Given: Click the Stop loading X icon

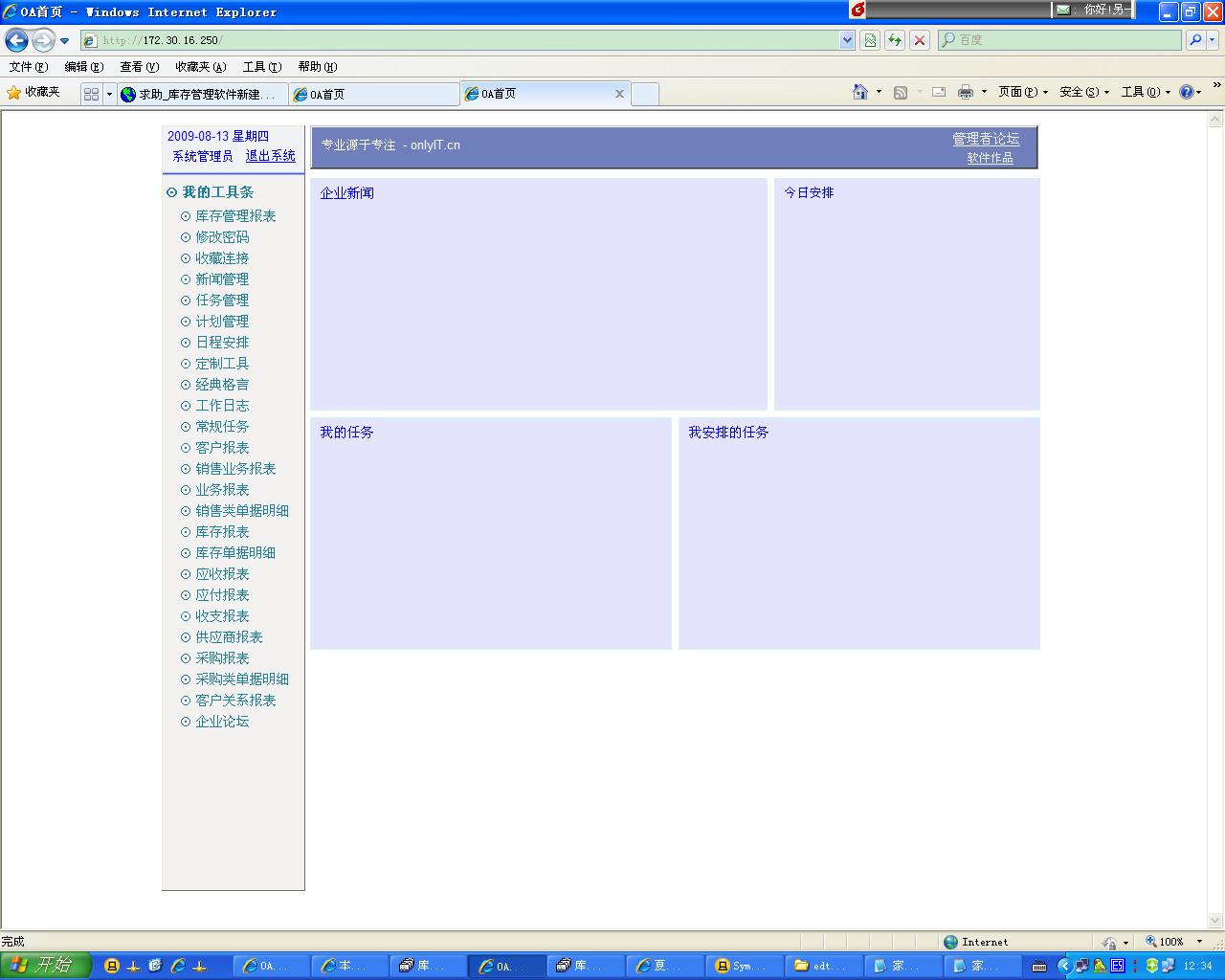Looking at the screenshot, I should (920, 40).
